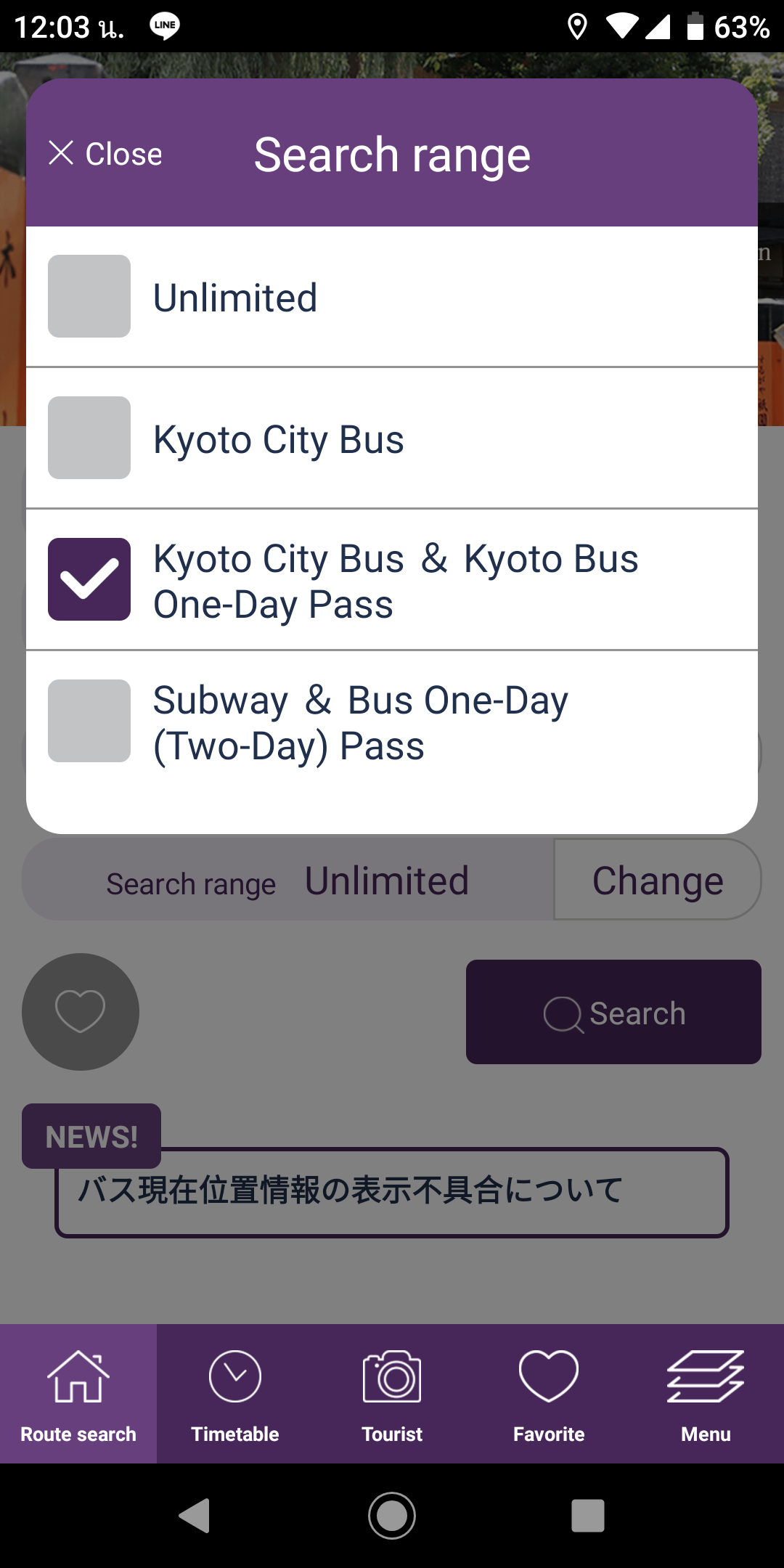Tap the round heart favorite button
The width and height of the screenshot is (784, 1568).
81,1011
